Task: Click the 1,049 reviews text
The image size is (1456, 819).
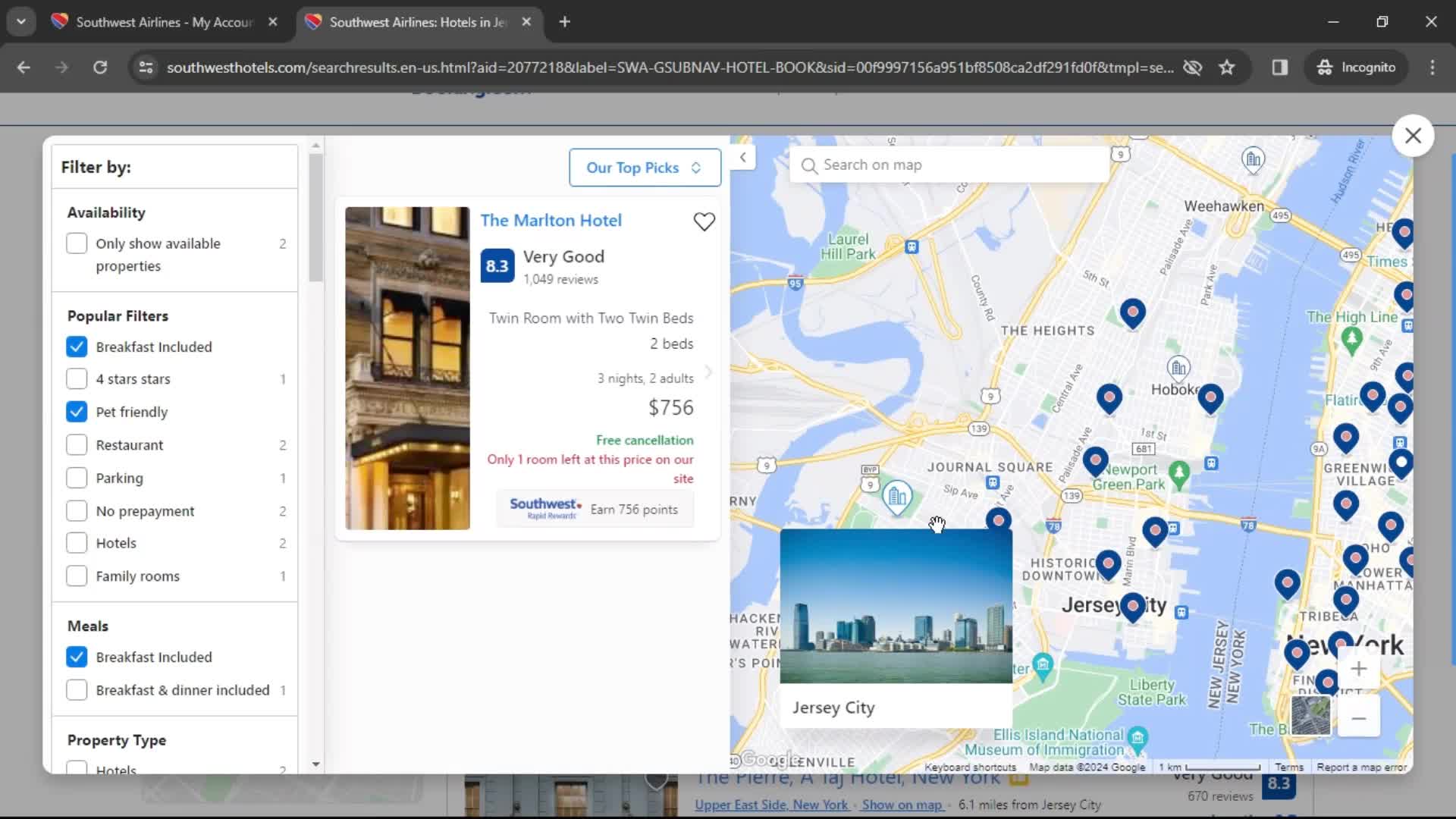Action: pos(560,280)
